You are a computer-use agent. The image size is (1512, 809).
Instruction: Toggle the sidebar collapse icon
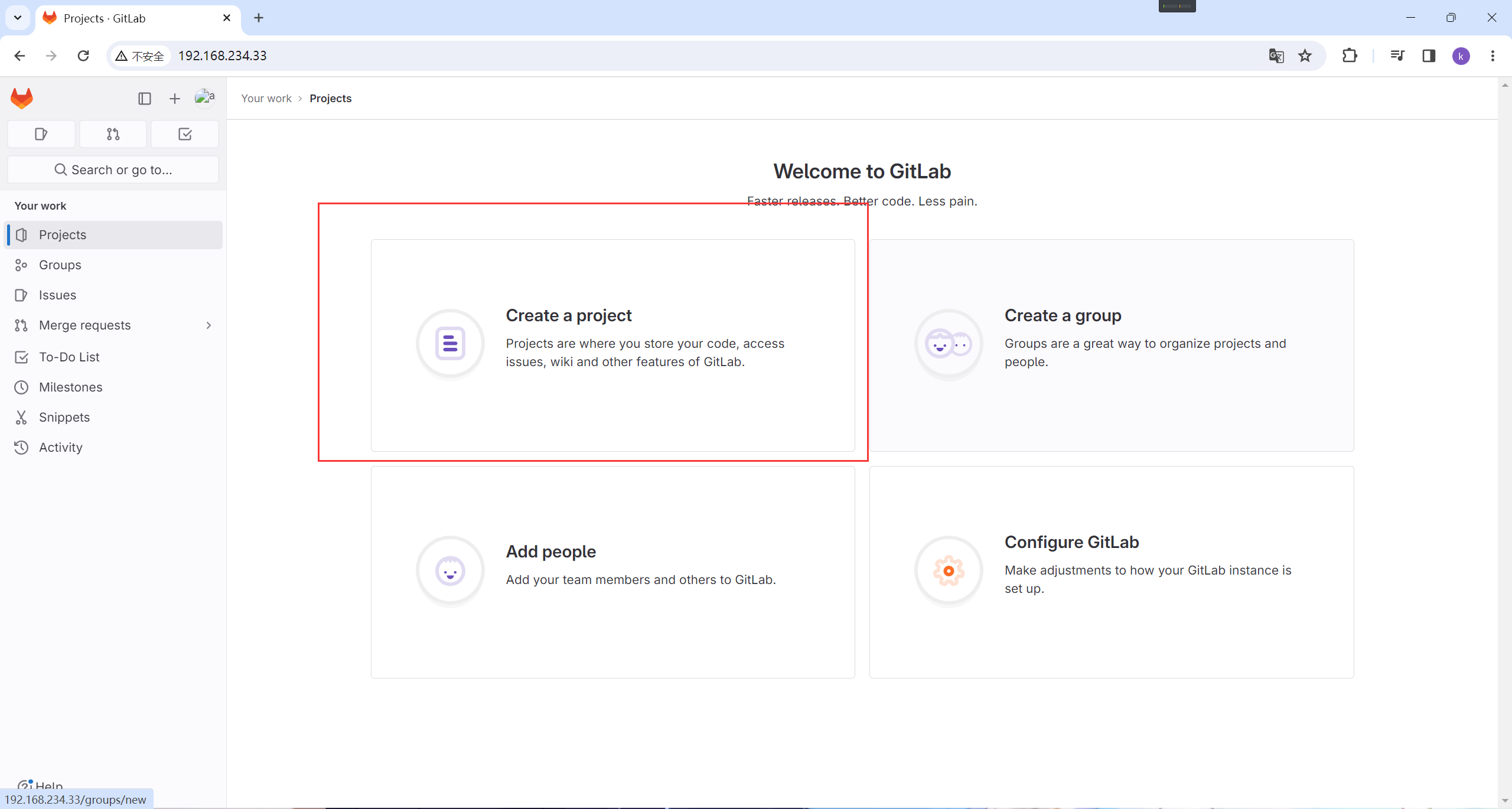click(x=145, y=99)
